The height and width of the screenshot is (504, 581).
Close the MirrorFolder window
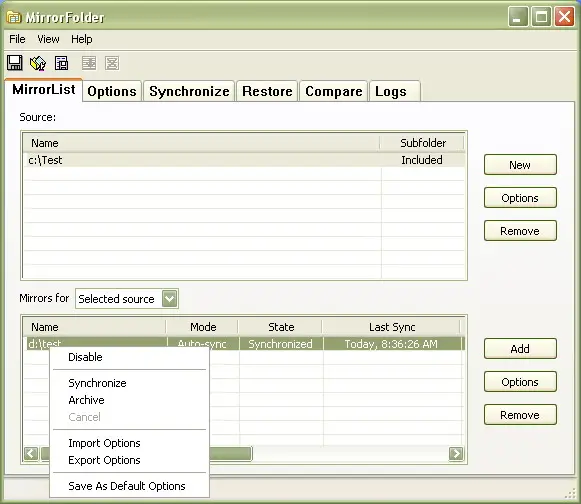[564, 17]
